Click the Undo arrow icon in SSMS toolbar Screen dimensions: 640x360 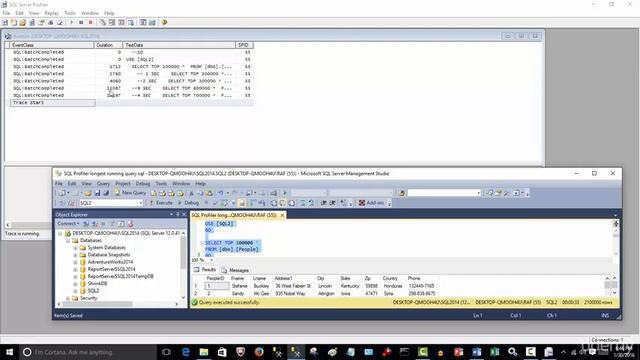click(x=220, y=193)
